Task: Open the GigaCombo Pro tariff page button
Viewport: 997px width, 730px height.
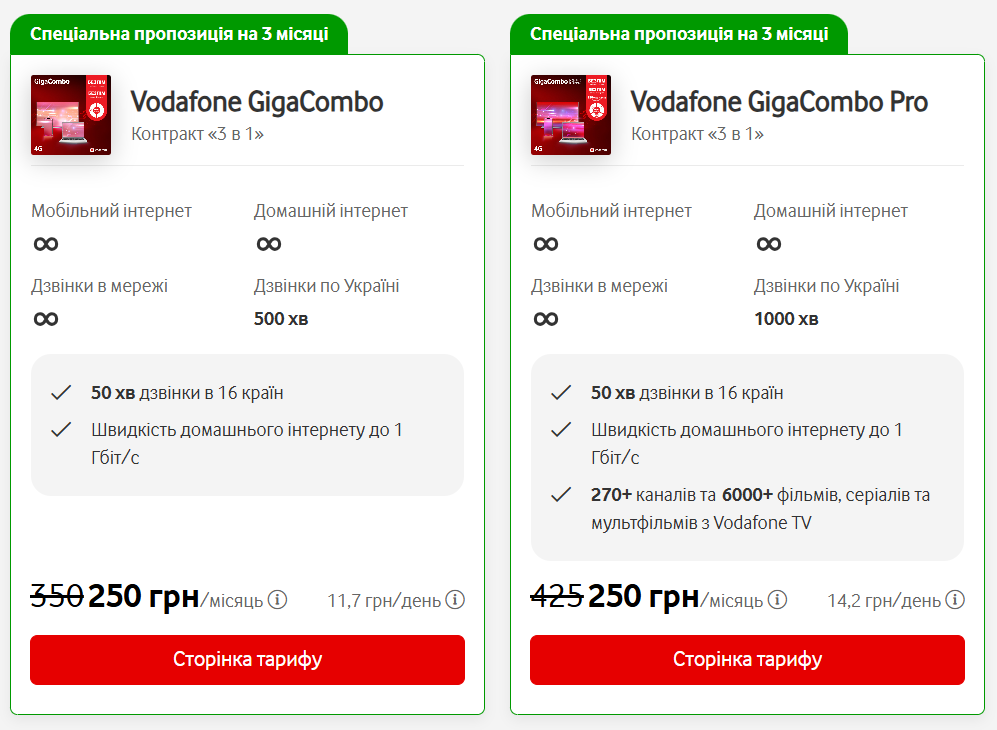Action: 747,660
